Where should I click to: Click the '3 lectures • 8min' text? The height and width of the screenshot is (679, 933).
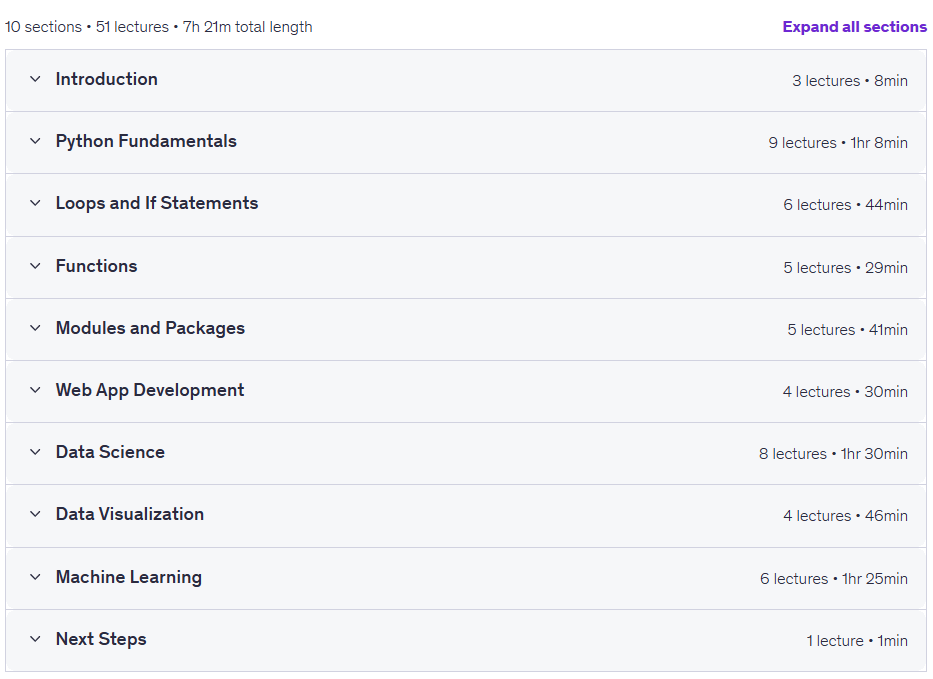(x=850, y=81)
